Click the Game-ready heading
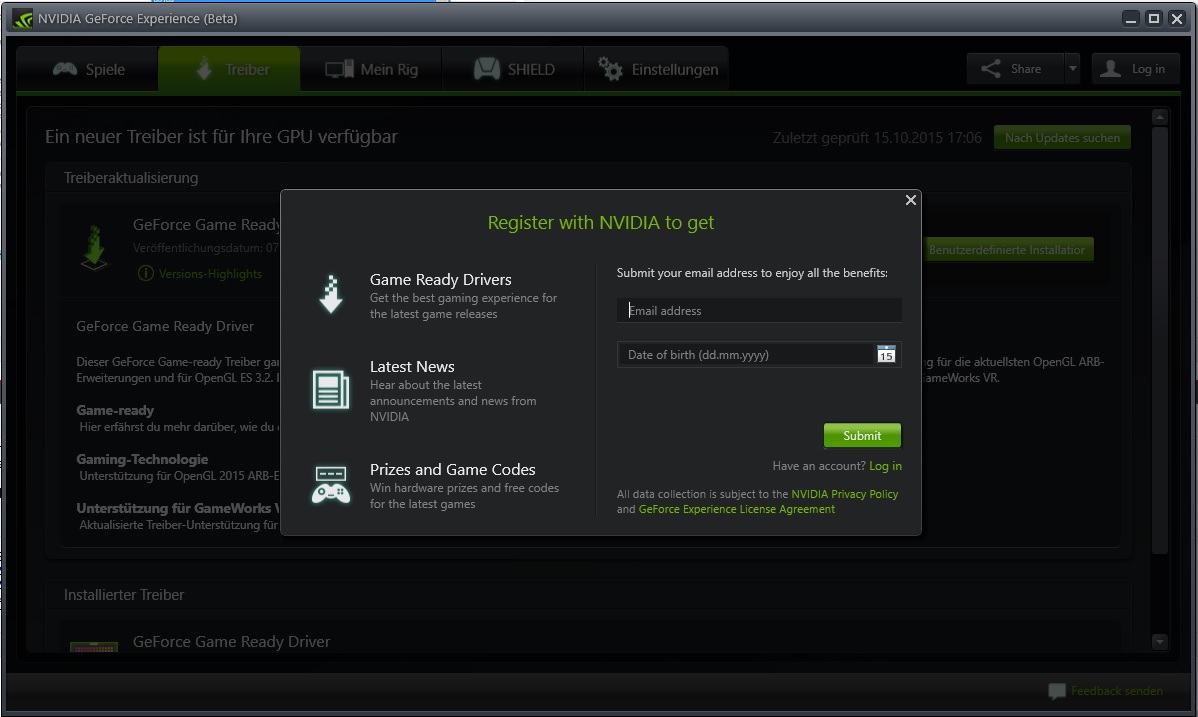 (115, 410)
